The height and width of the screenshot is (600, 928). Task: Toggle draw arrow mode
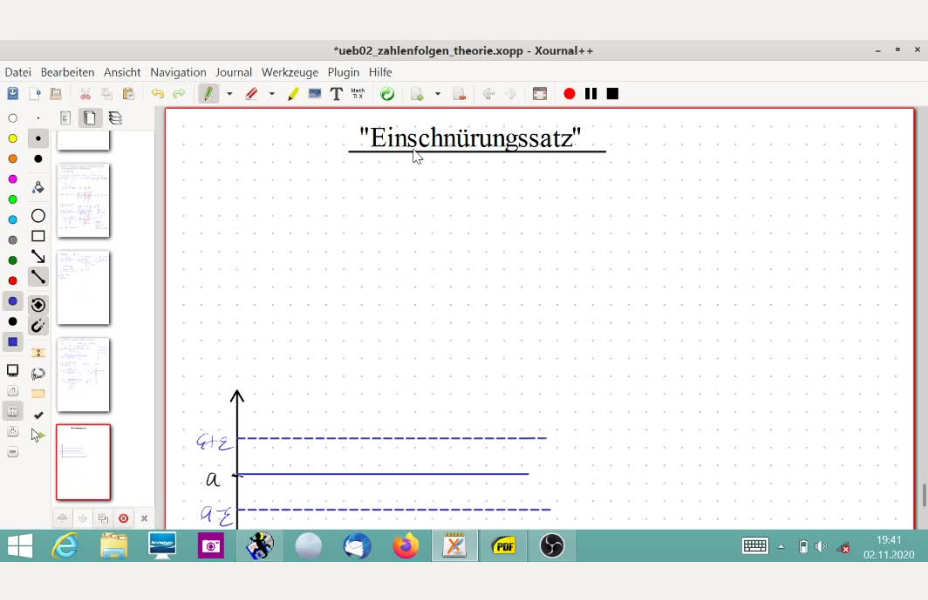[x=38, y=256]
